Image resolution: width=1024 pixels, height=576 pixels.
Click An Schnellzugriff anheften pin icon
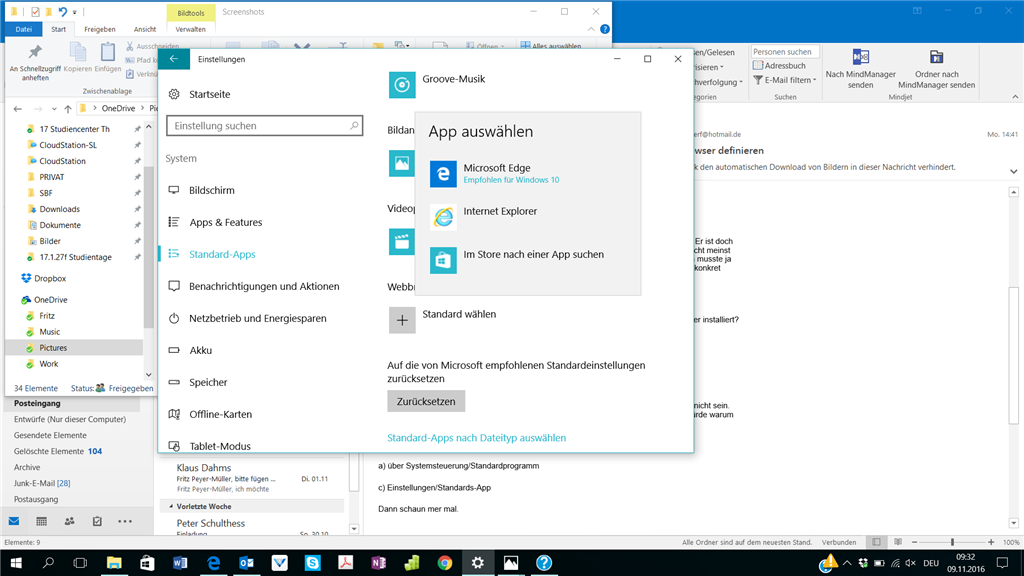(x=35, y=52)
